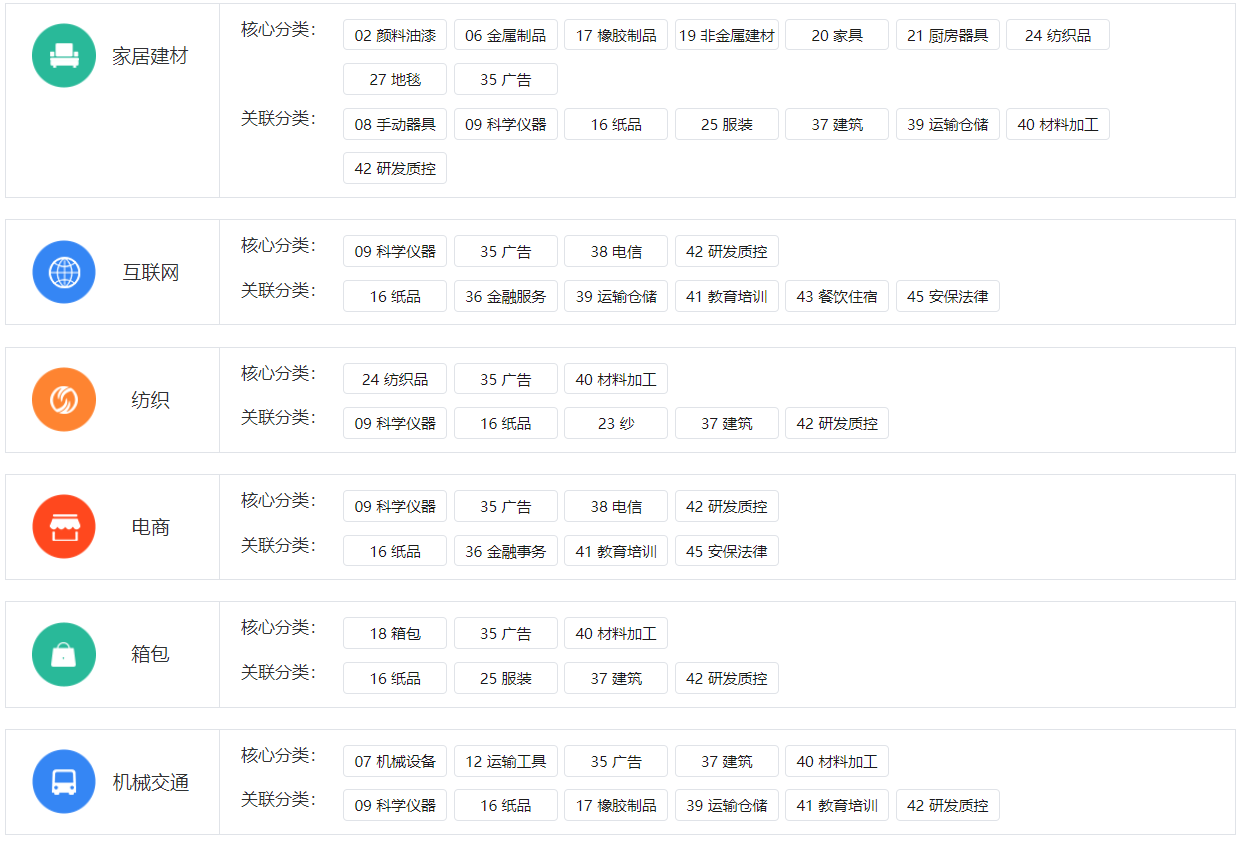Select the 互联网 industry name
Image resolution: width=1241 pixels, height=841 pixels.
click(150, 273)
